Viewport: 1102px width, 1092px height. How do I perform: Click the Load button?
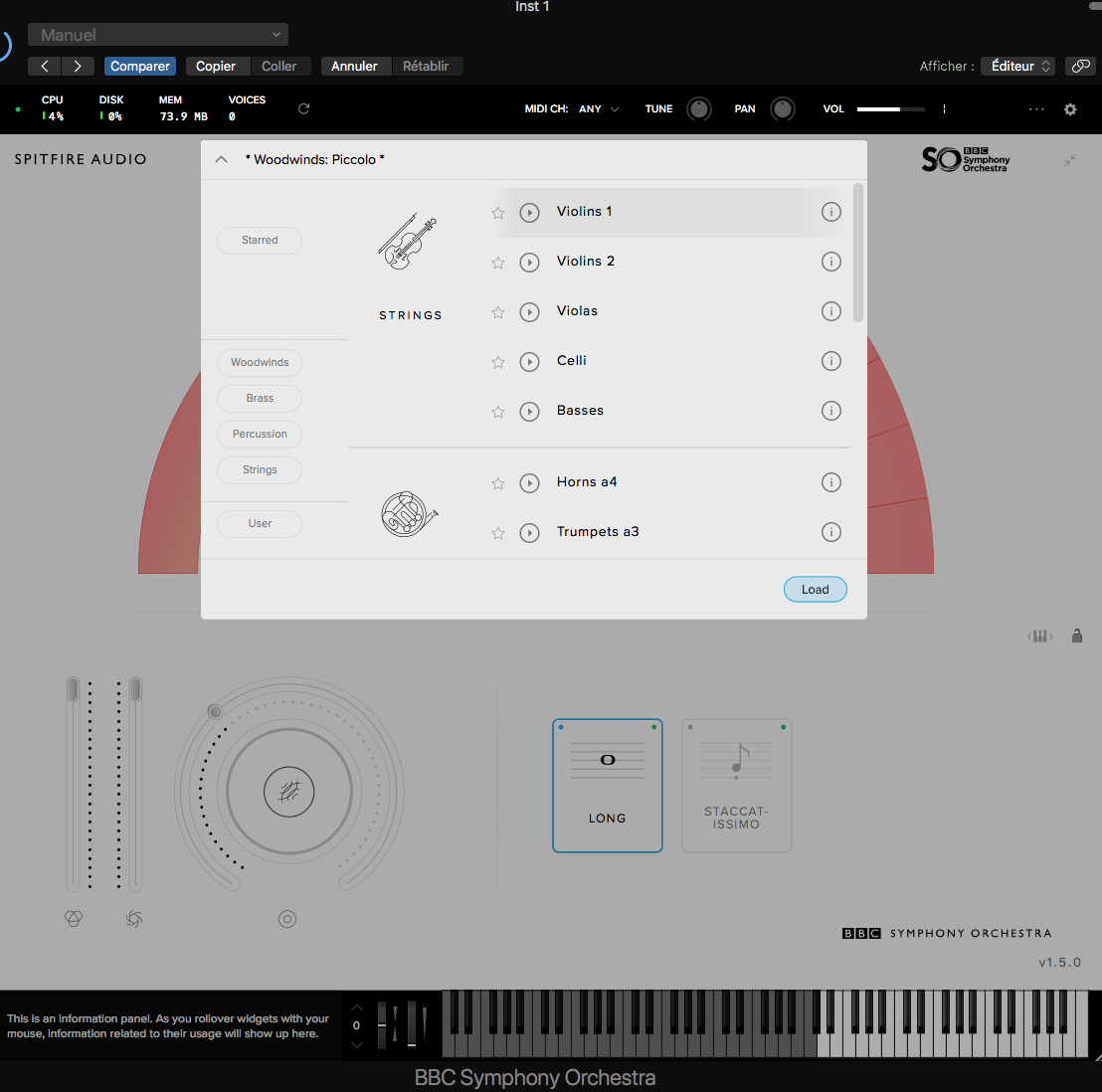(x=816, y=590)
